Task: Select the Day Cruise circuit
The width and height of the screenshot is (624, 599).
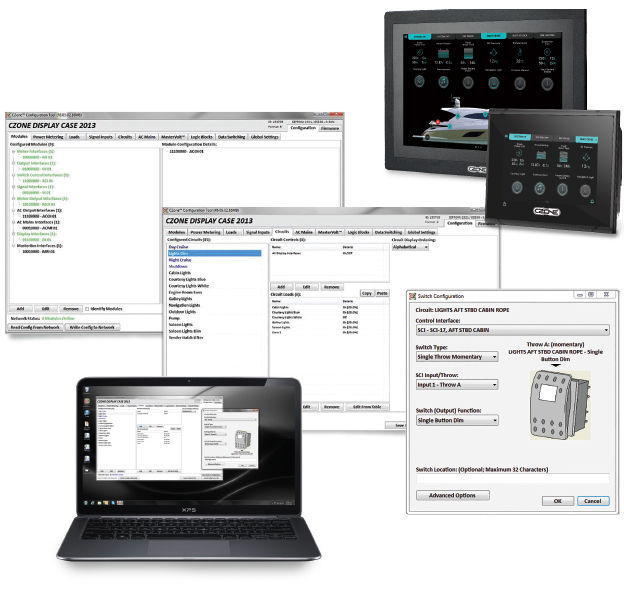Action: coord(178,247)
